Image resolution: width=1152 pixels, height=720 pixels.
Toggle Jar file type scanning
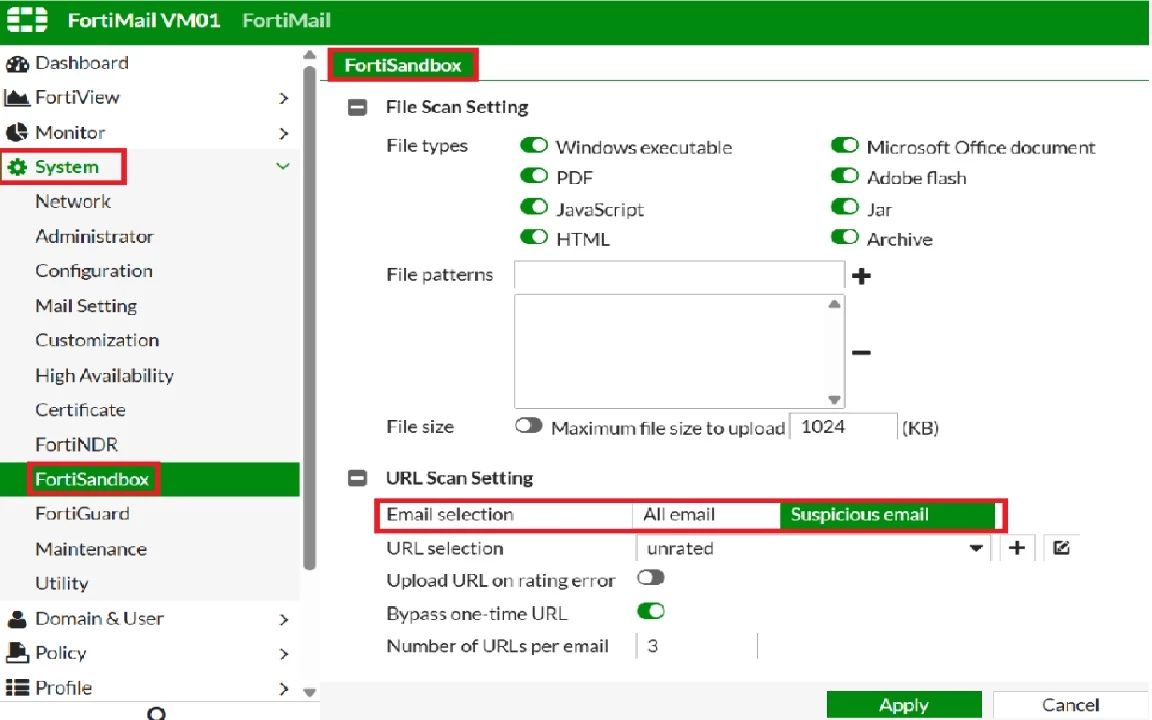point(845,207)
